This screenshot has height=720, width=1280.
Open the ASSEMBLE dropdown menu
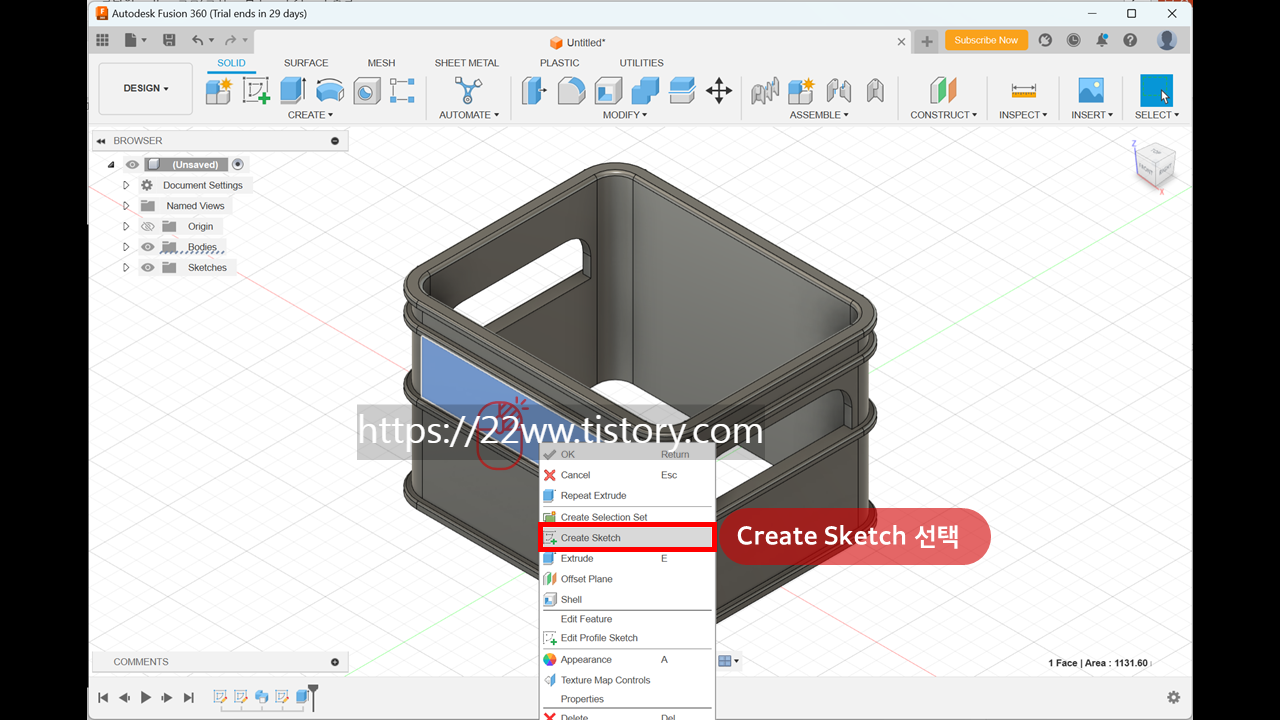(819, 115)
